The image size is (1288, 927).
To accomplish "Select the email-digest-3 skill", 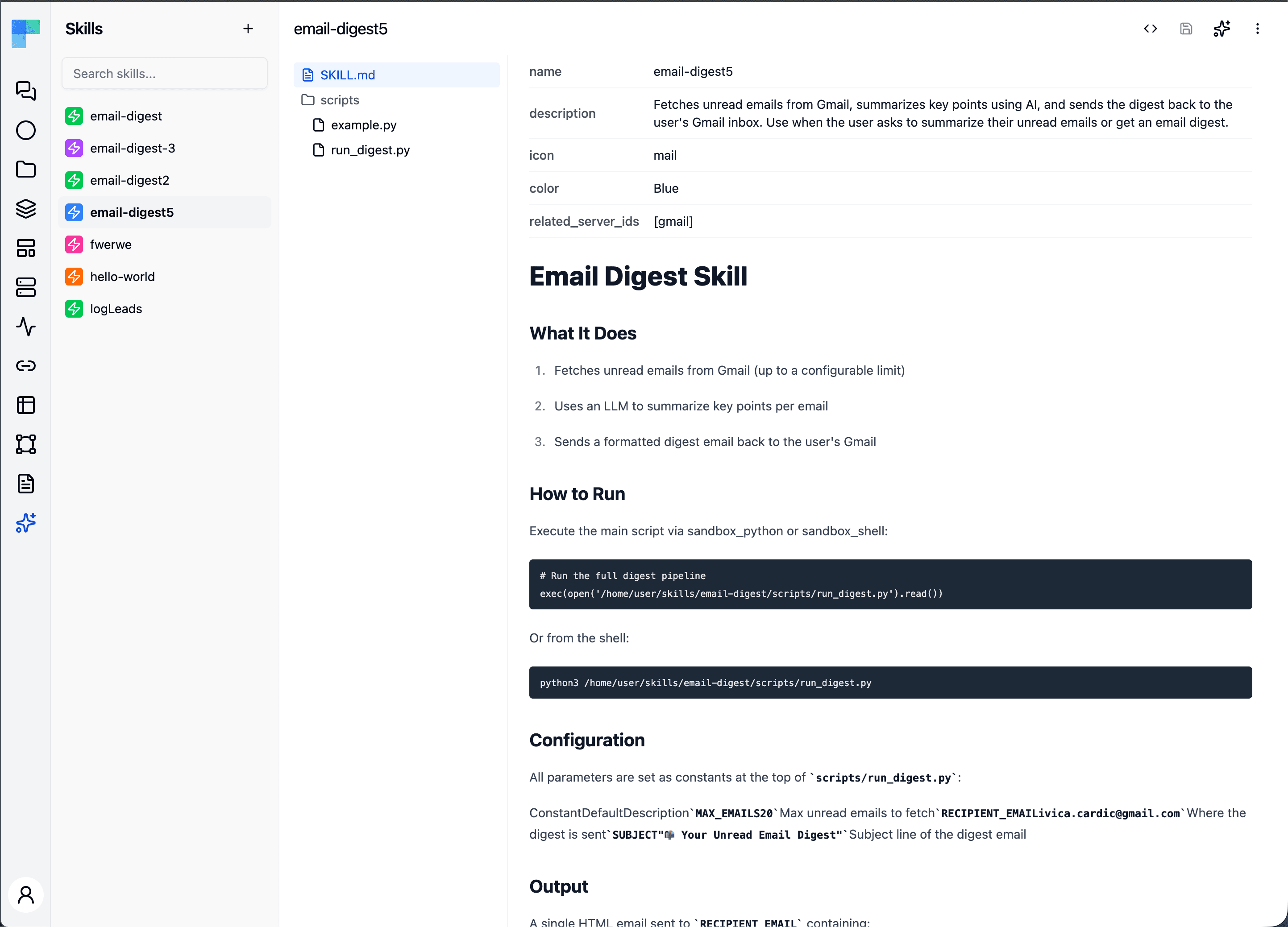I will 164,148.
